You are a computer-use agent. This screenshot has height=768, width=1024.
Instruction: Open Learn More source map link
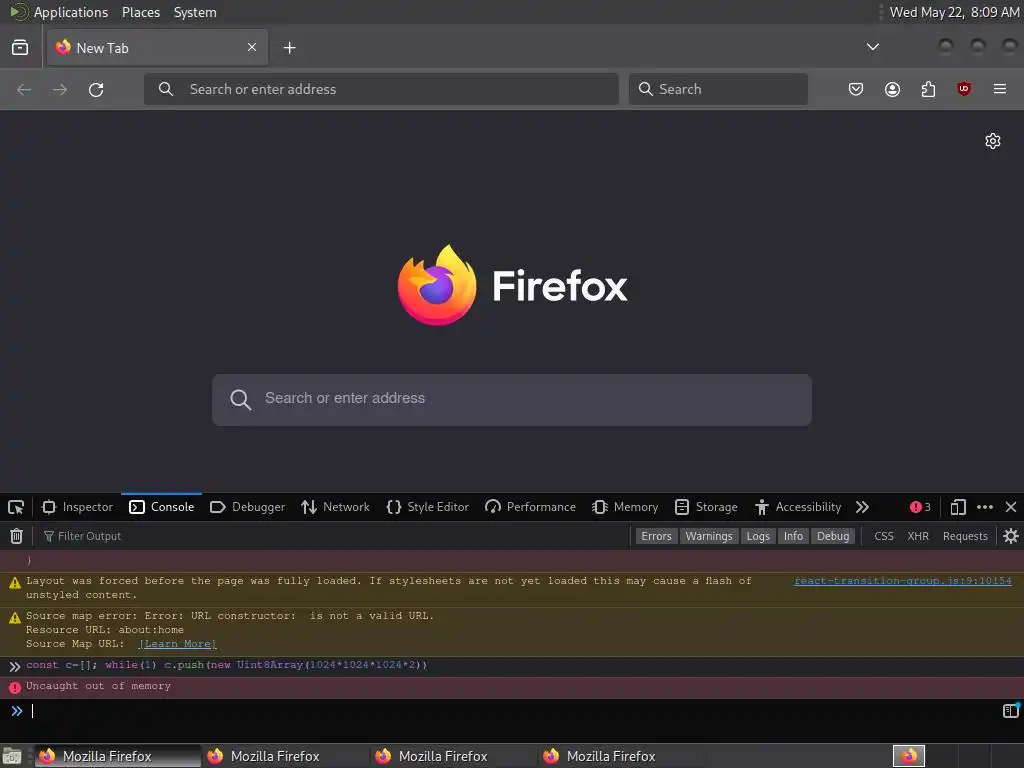(x=177, y=644)
